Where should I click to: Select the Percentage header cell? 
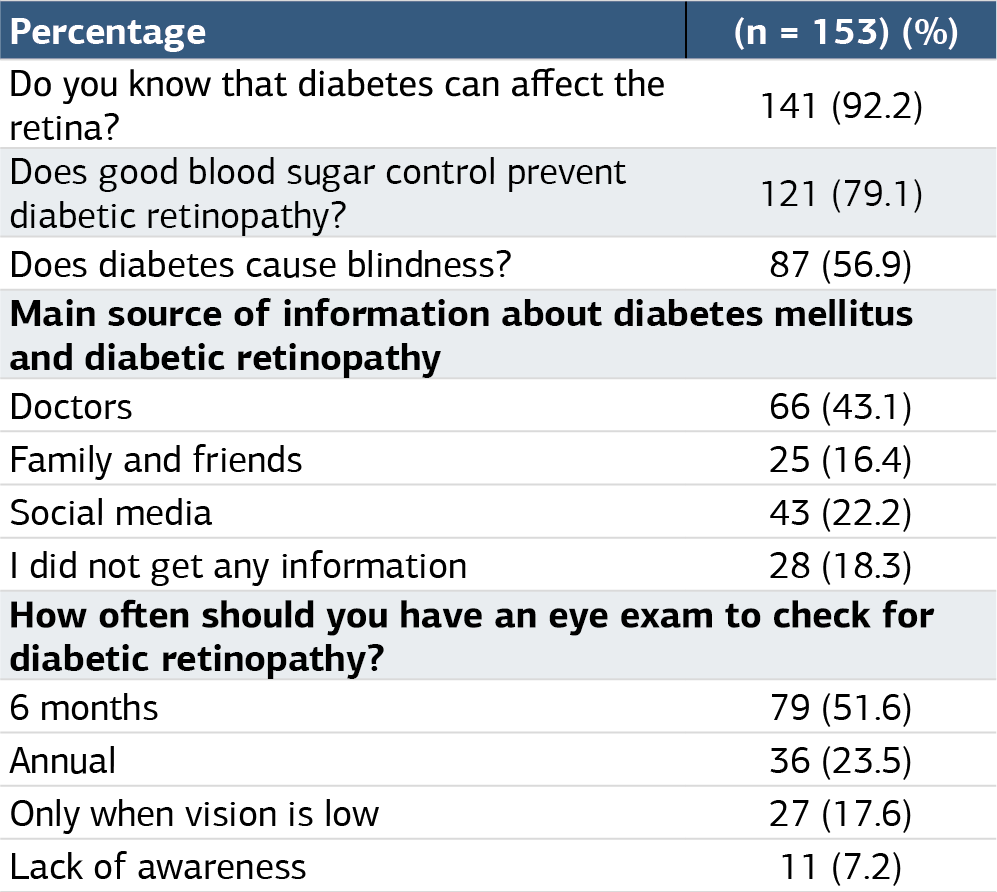343,30
